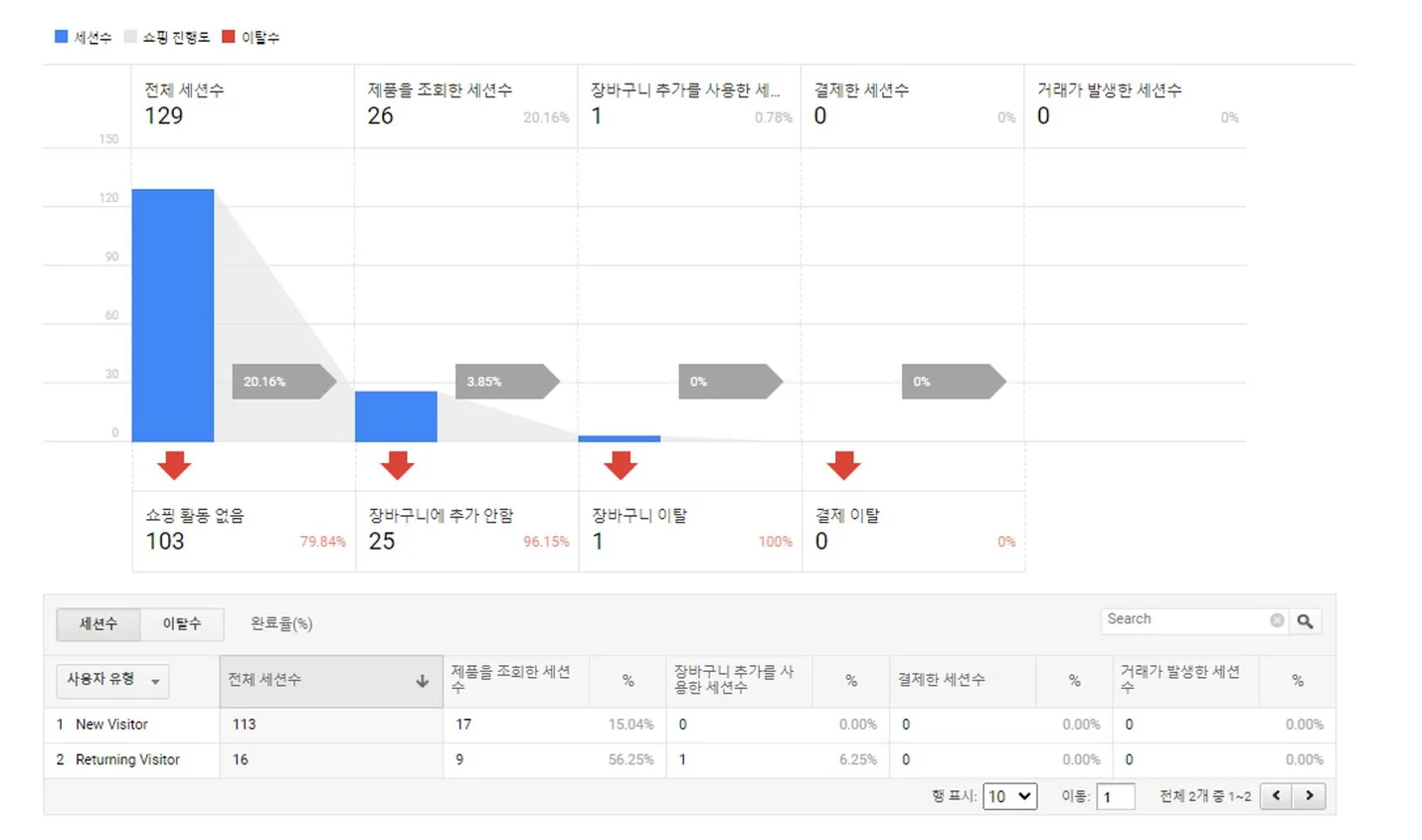This screenshot has height=840, width=1422.
Task: Sort by the 전체 세션수 column header
Action: click(x=331, y=681)
